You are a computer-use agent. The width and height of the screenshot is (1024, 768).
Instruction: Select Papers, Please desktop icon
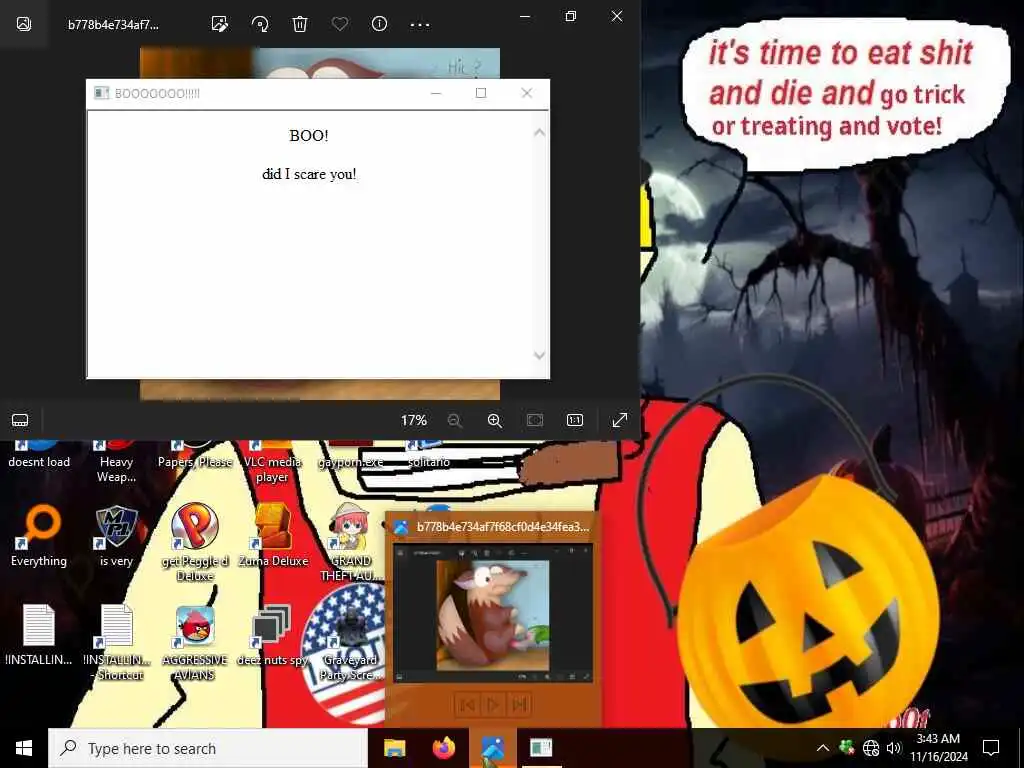[195, 453]
